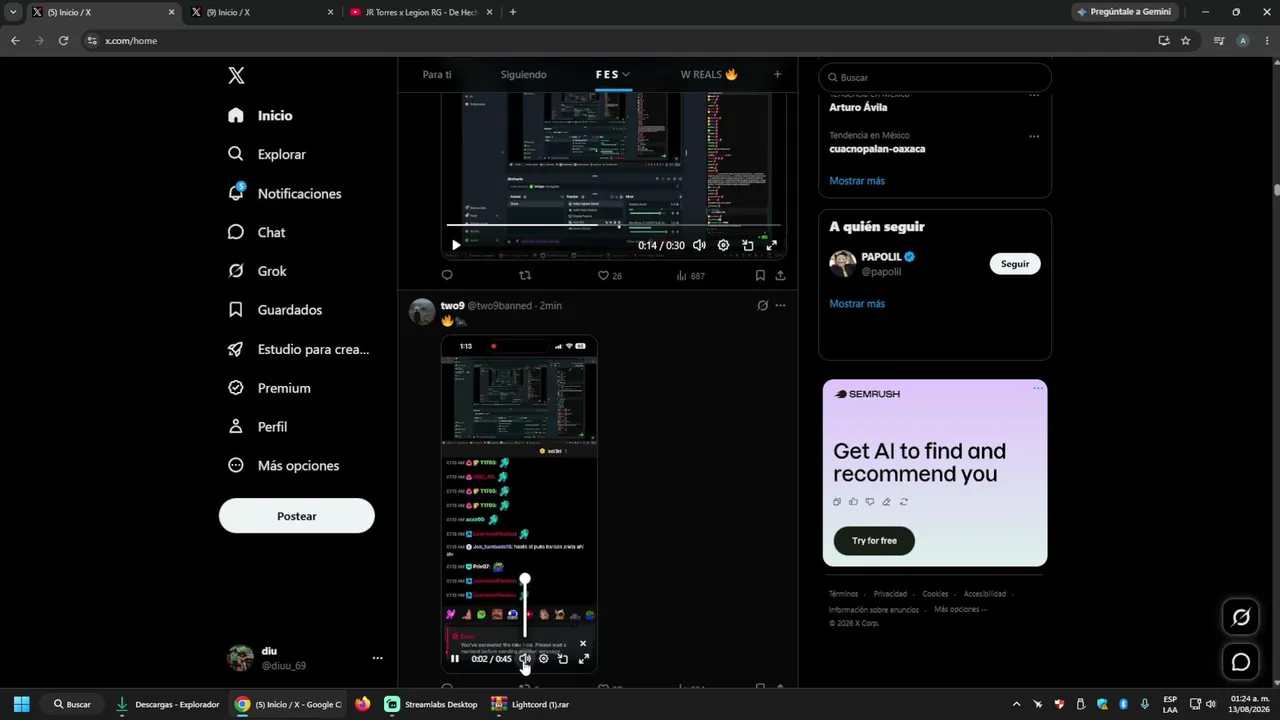1280x720 pixels.
Task: Open more options for the Arturo Ávila trend
Action: [x=1034, y=95]
